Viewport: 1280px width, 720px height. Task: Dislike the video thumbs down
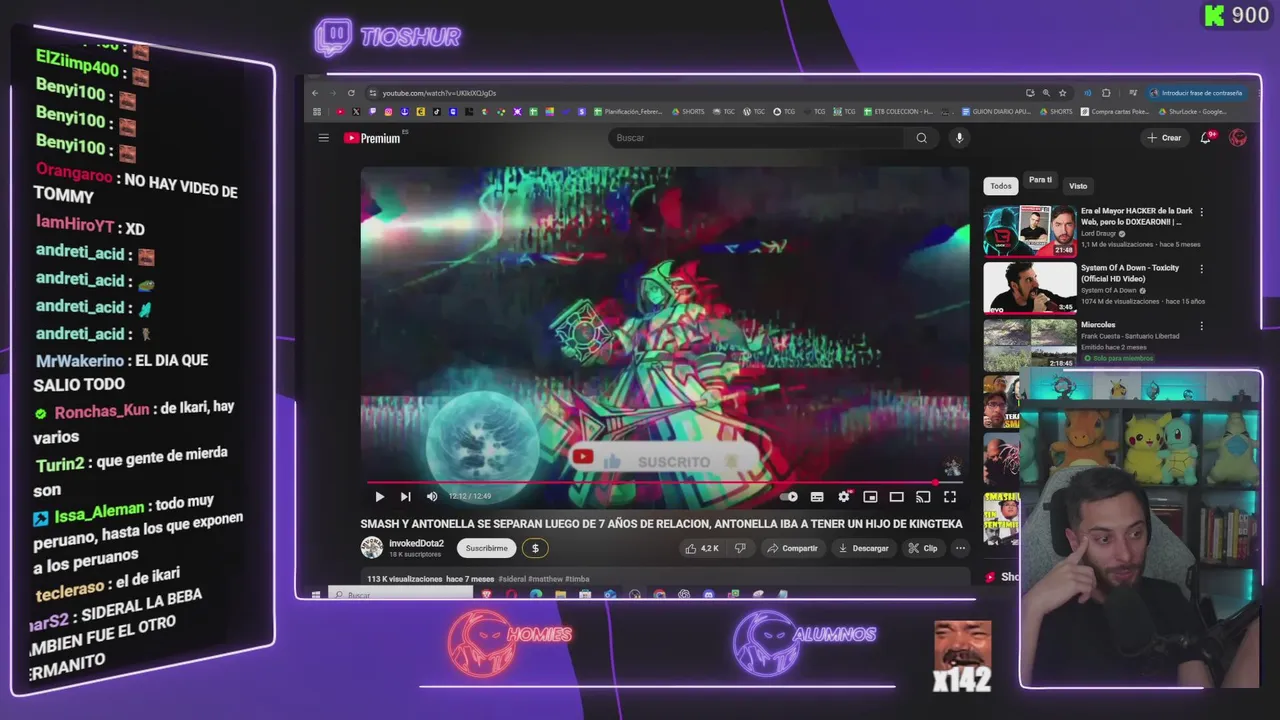point(740,548)
